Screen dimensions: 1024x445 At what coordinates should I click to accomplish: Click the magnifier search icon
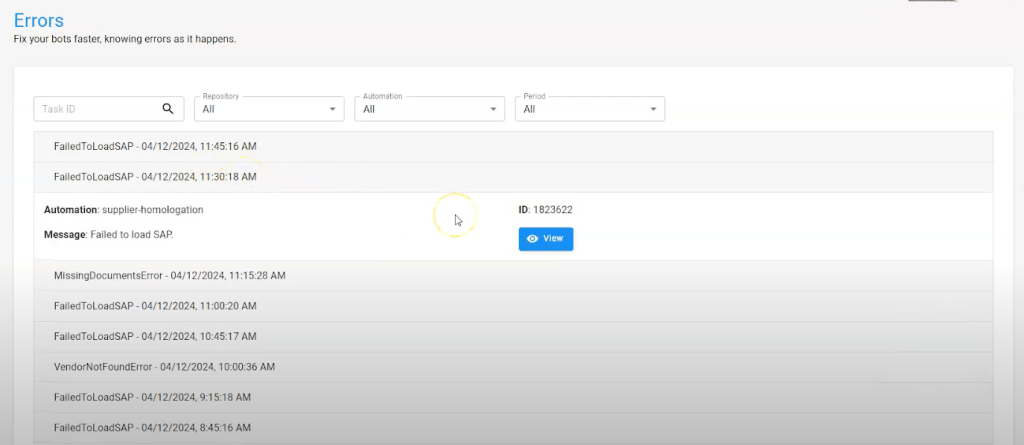click(x=168, y=109)
